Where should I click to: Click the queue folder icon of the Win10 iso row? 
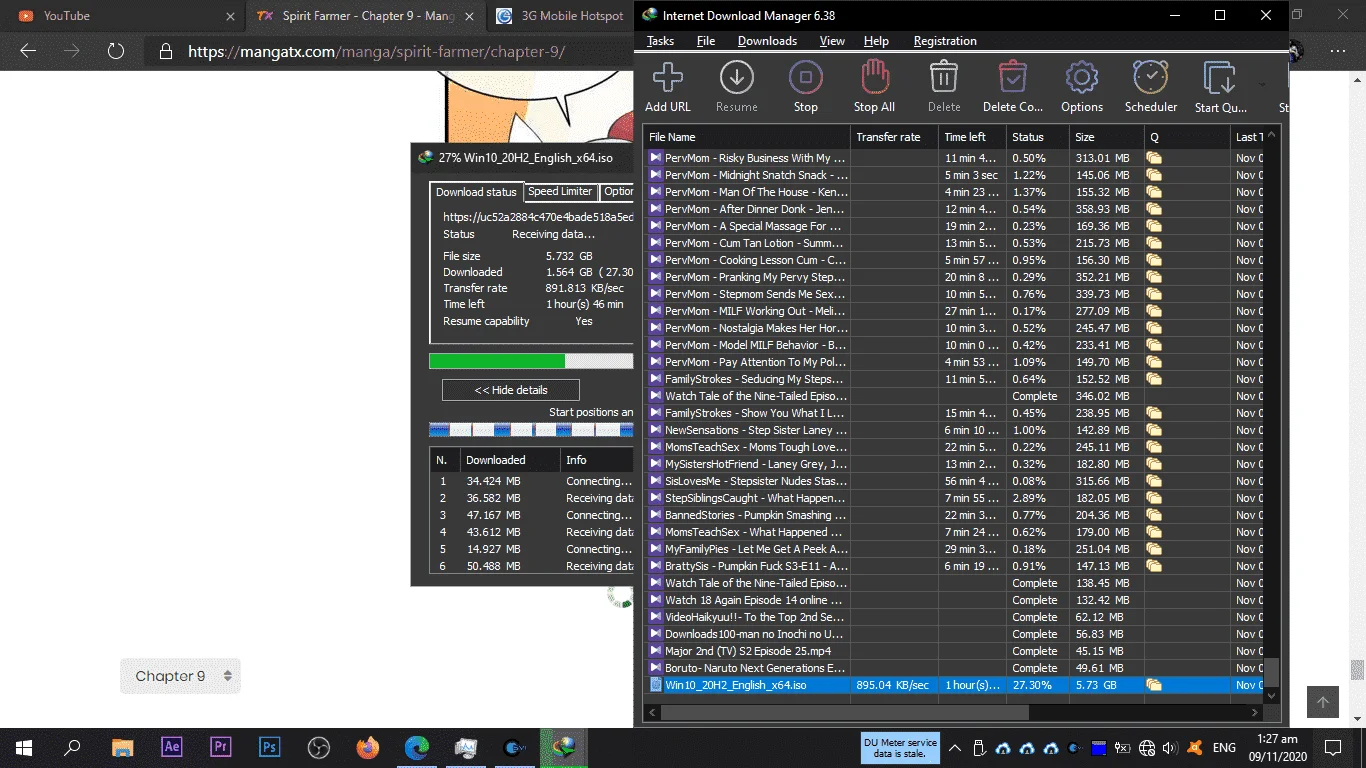[x=1154, y=685]
